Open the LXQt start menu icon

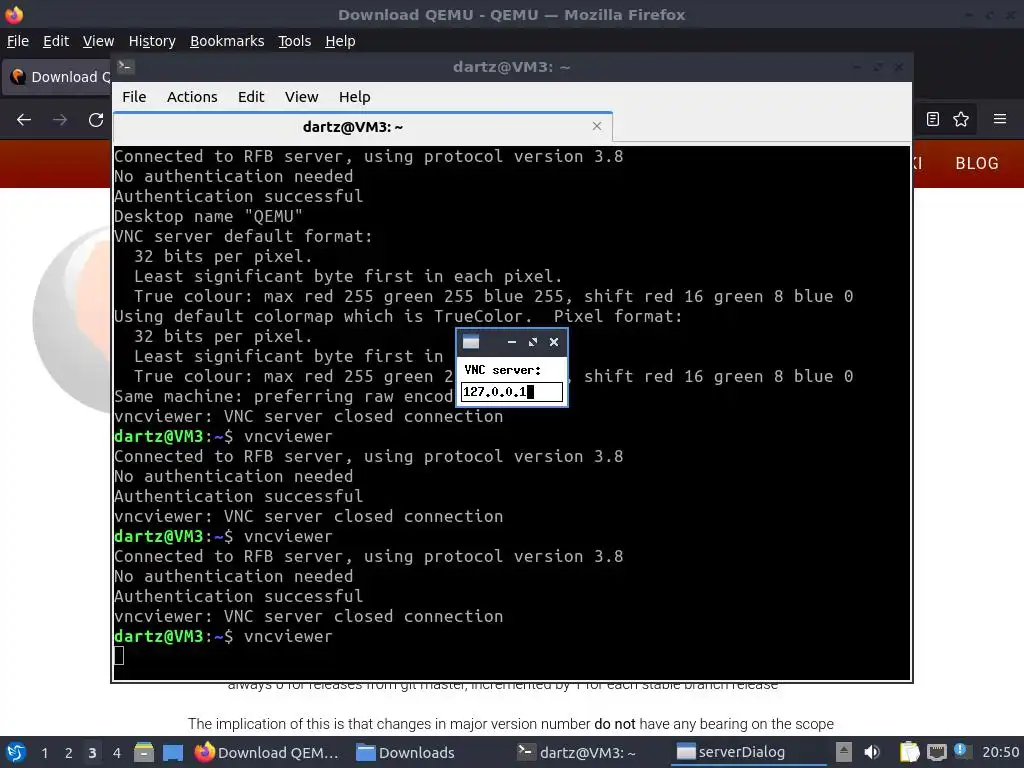point(15,752)
